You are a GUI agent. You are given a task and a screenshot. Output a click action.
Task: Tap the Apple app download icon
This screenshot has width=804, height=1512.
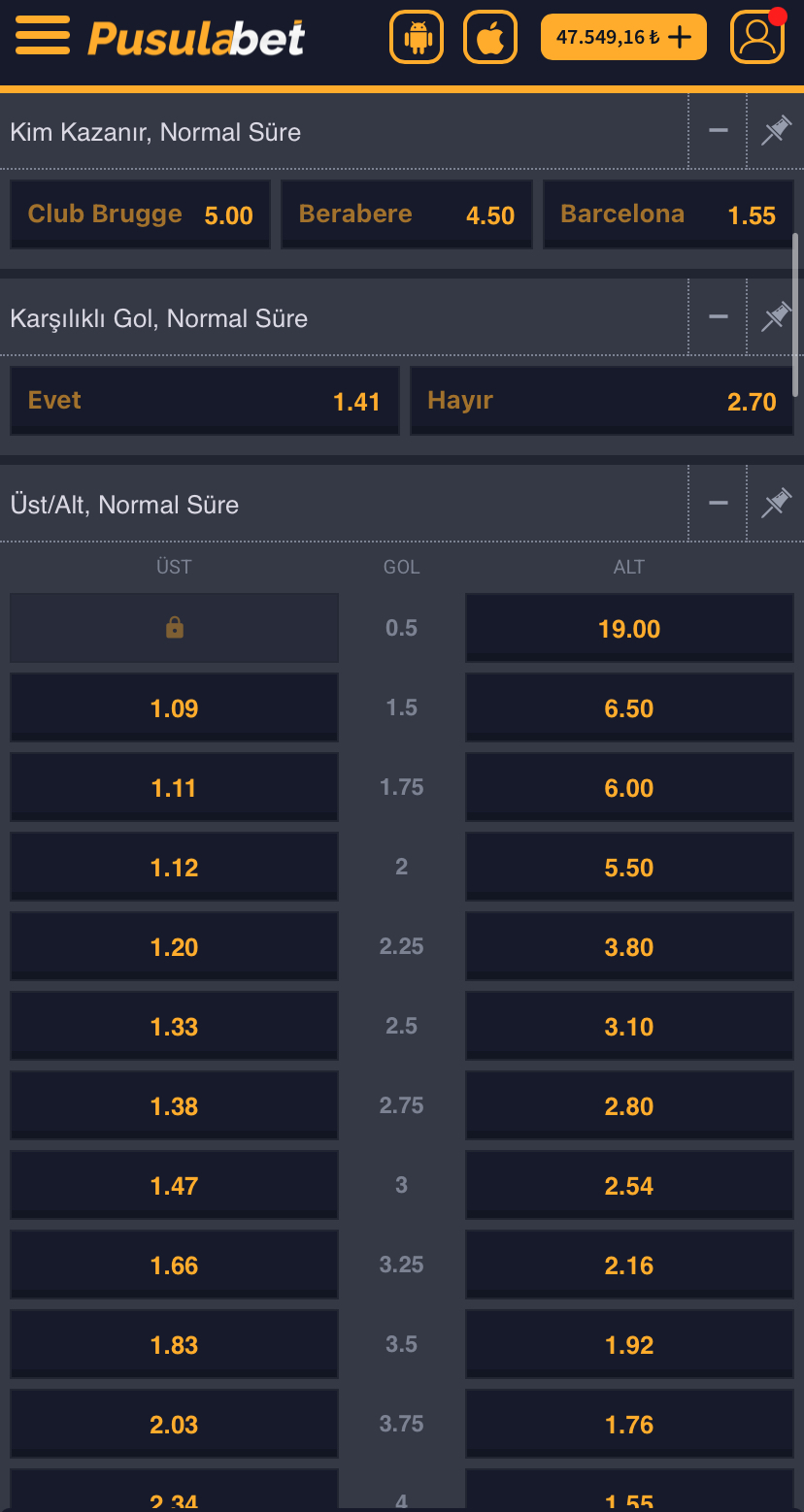[x=490, y=38]
